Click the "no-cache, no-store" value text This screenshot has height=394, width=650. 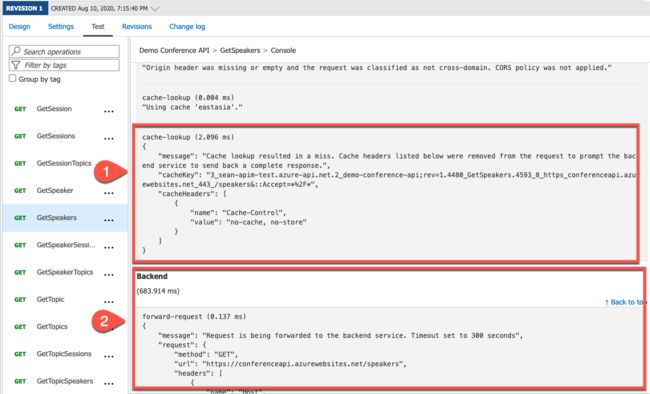click(x=266, y=222)
